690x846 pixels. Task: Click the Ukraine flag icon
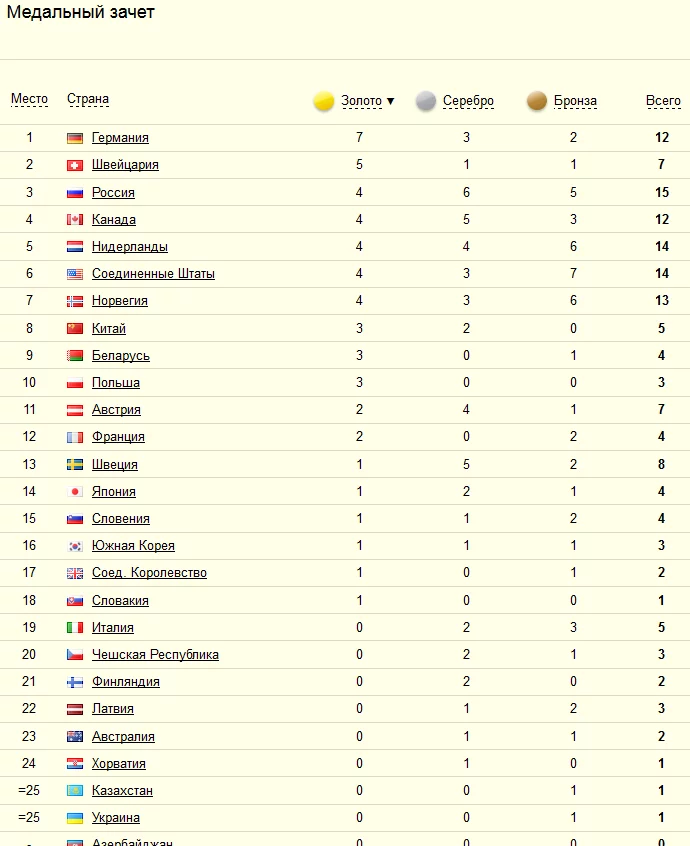point(75,818)
